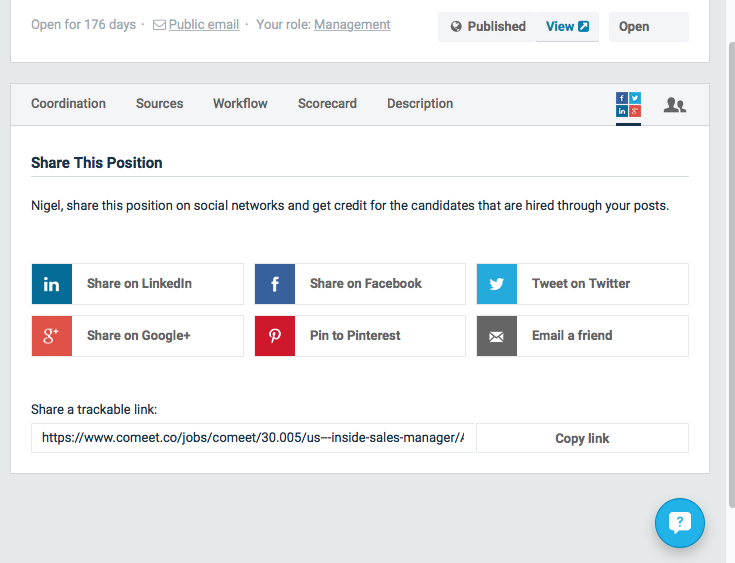
Task: Click the Email a friend label
Action: tap(572, 336)
